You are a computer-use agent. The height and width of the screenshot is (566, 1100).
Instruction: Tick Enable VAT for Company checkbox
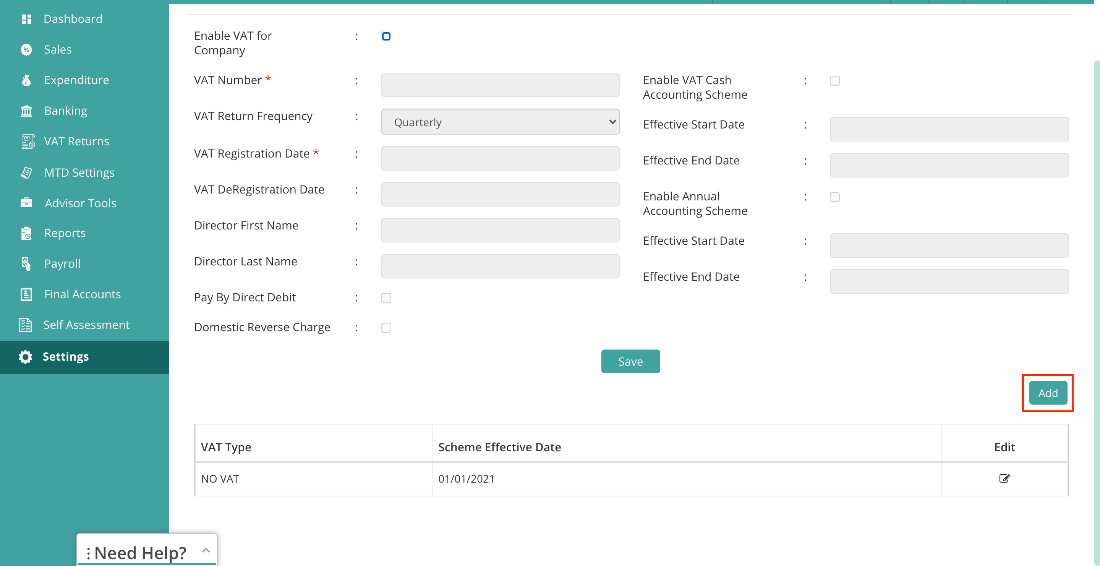click(x=386, y=36)
